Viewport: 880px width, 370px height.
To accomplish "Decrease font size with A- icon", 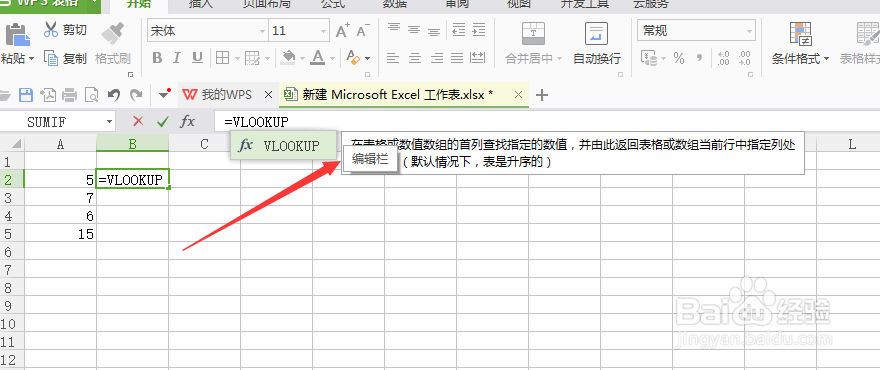I will (x=363, y=31).
